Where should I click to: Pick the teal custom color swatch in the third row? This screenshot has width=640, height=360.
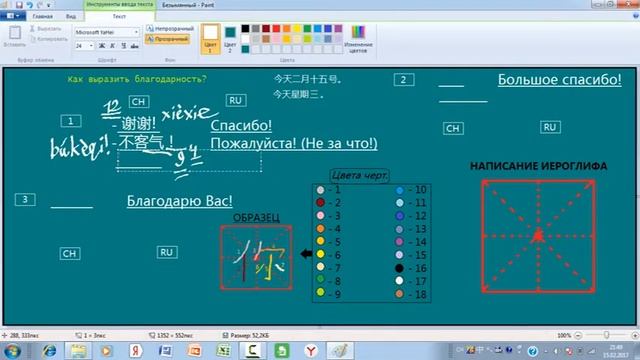coord(245,49)
